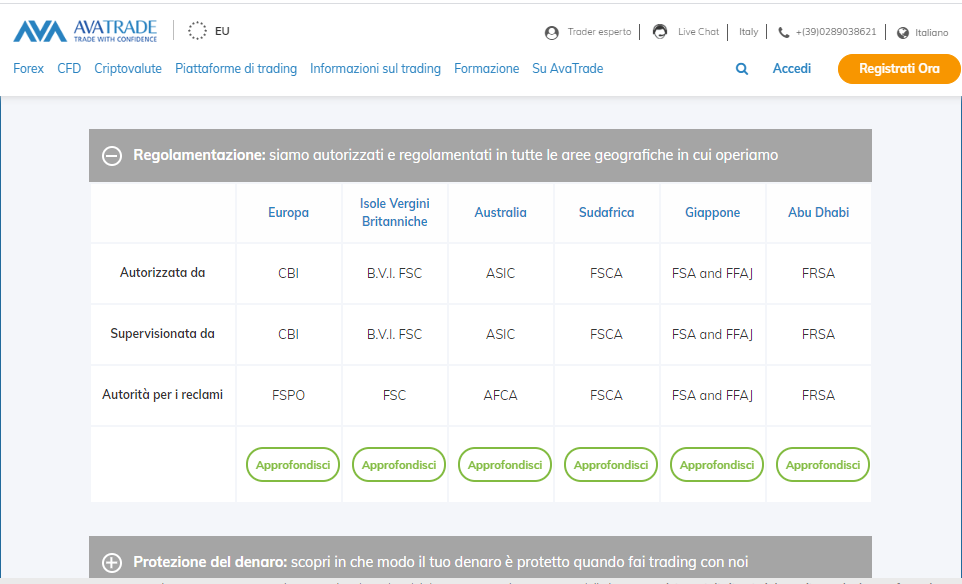Open the Formazione menu
Image resolution: width=962 pixels, height=584 pixels.
tap(487, 69)
